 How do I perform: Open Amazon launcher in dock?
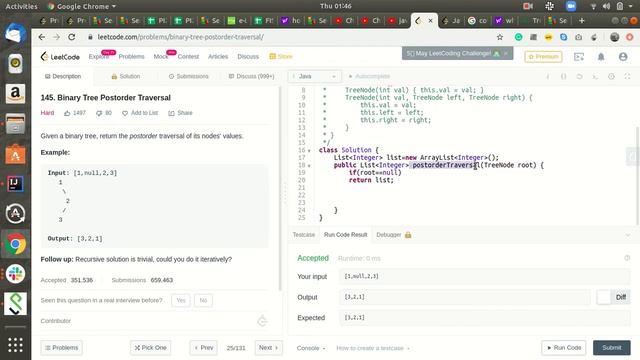pos(15,93)
